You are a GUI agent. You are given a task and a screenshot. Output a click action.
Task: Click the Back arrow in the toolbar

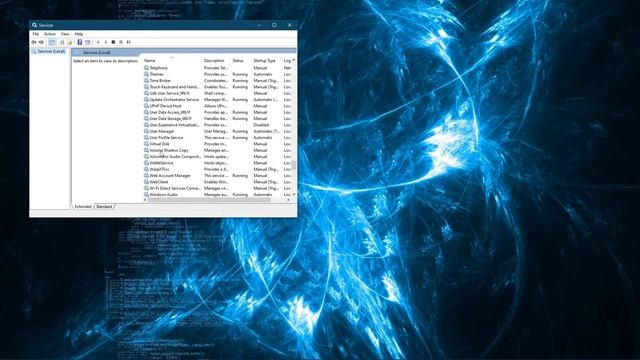pyautogui.click(x=34, y=42)
